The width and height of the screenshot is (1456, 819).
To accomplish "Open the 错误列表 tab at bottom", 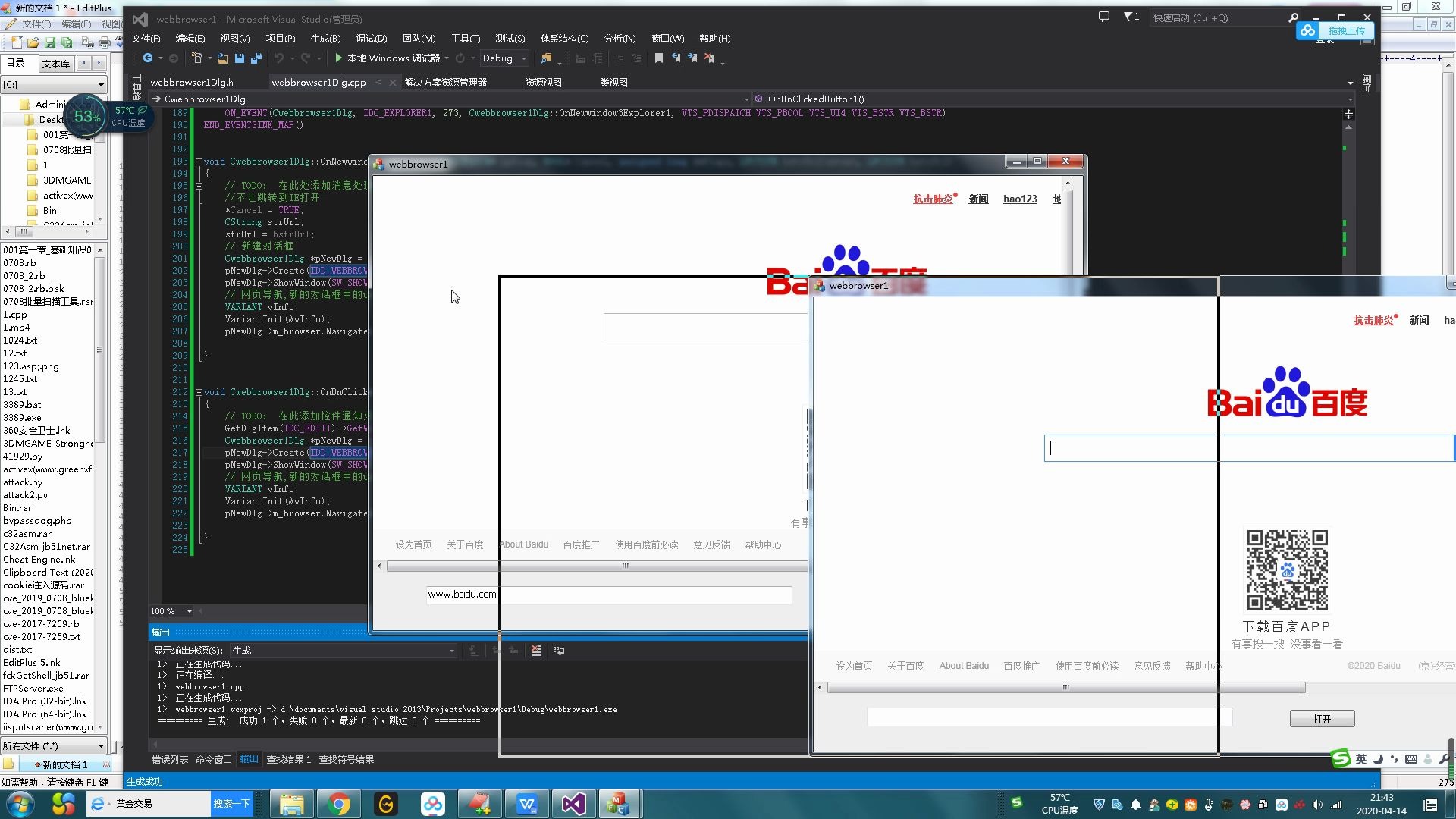I will pyautogui.click(x=169, y=759).
